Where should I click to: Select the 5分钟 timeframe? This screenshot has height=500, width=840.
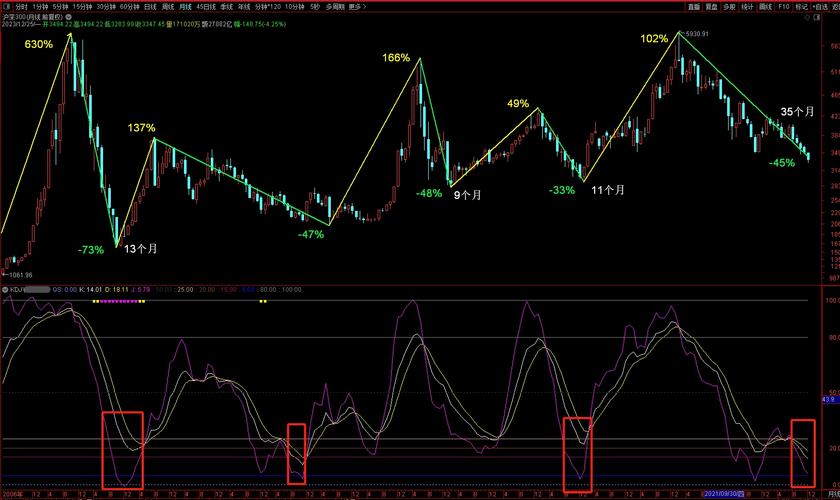(60, 6)
